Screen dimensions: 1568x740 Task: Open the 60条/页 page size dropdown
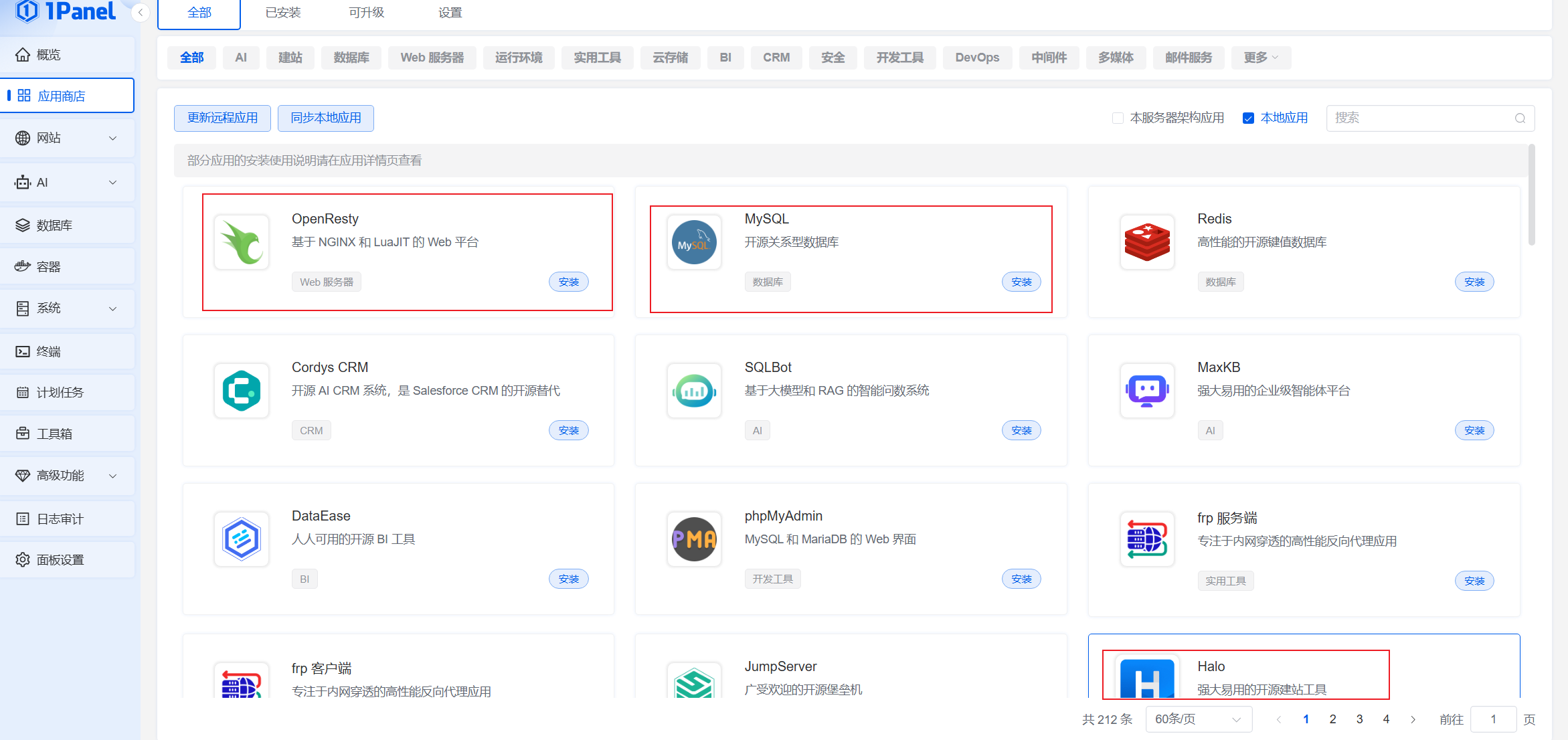1198,719
